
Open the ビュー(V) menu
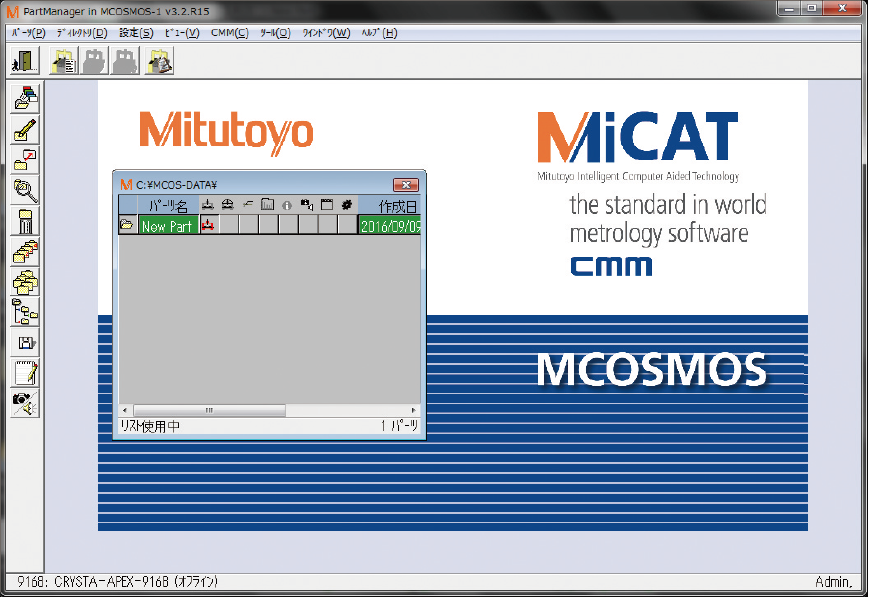[182, 33]
